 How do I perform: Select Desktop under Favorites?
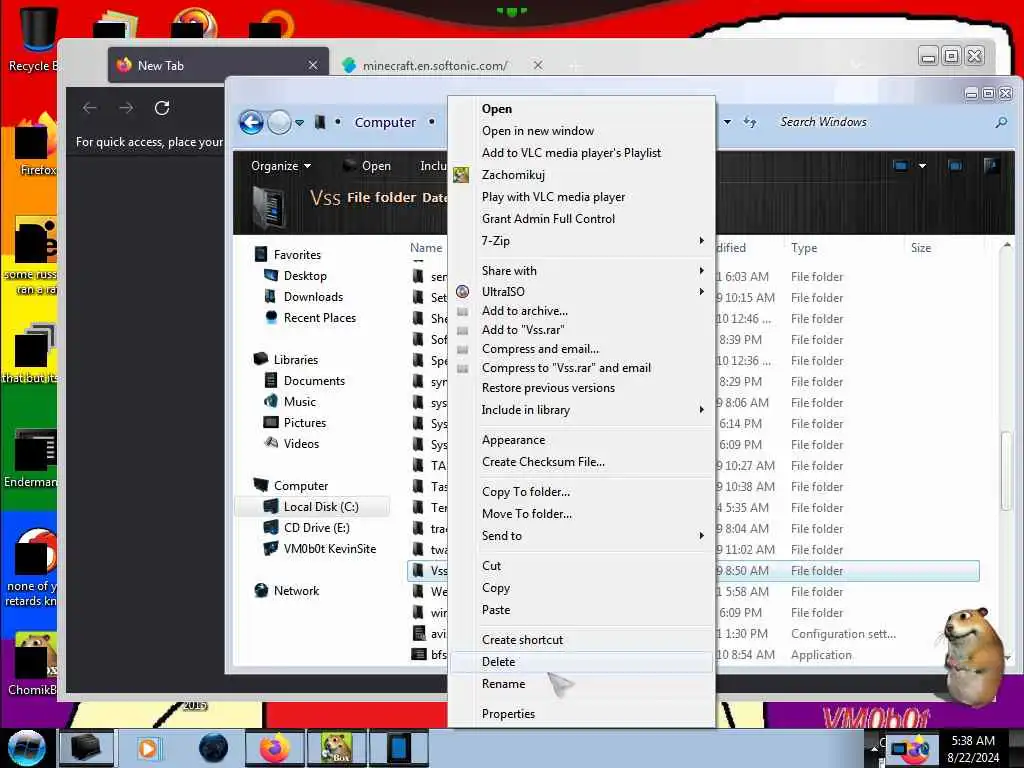point(305,276)
